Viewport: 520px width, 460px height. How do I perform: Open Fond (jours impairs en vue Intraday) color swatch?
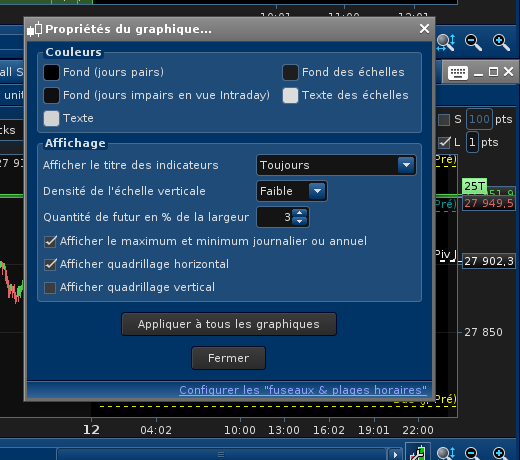click(x=51, y=95)
